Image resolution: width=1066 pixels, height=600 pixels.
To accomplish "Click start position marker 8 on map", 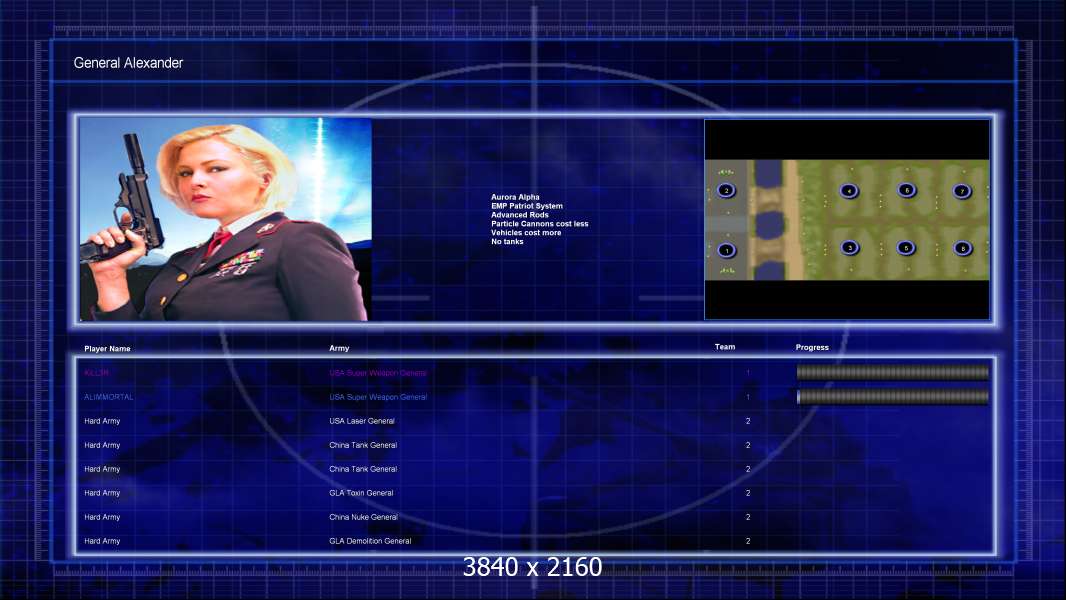I will click(x=962, y=248).
